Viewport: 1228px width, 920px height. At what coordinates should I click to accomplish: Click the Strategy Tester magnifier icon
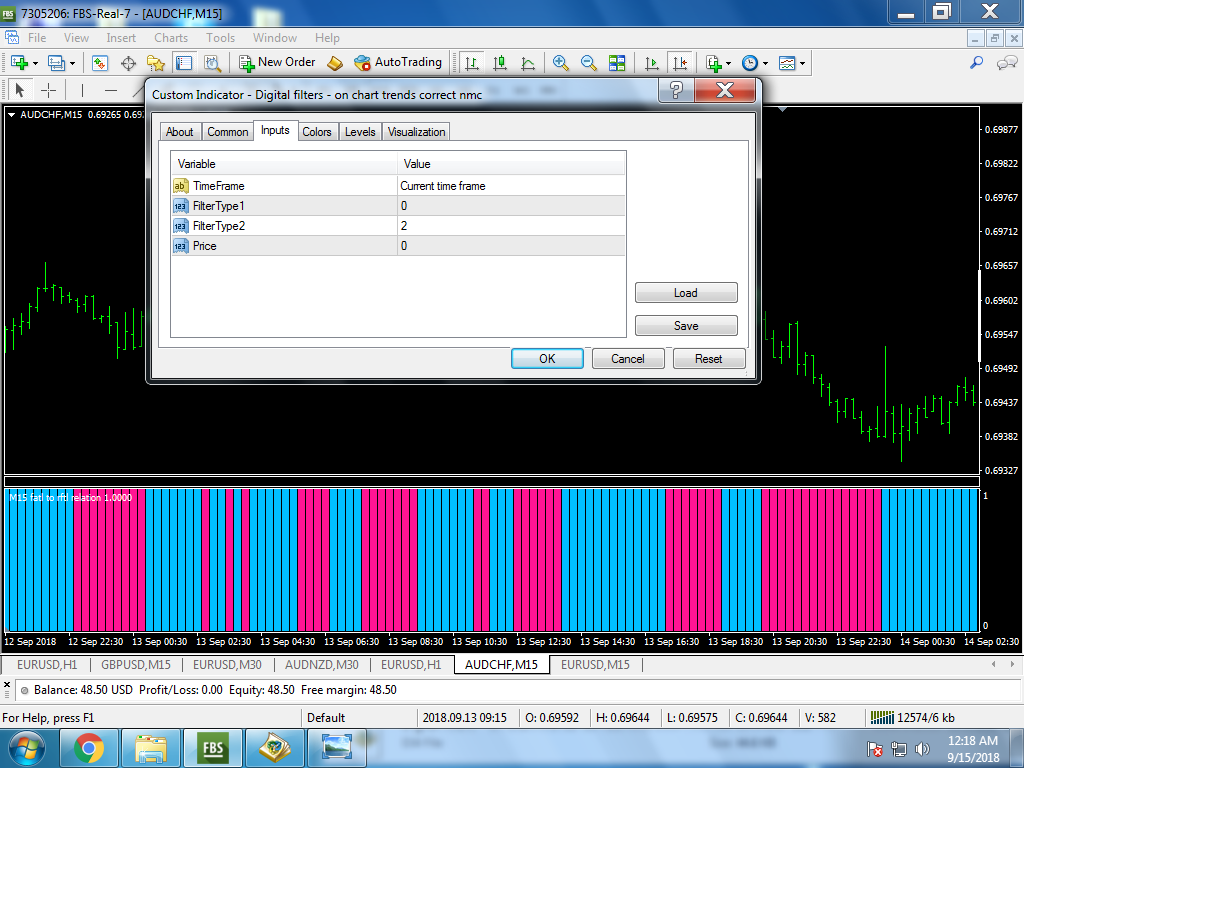coord(211,63)
